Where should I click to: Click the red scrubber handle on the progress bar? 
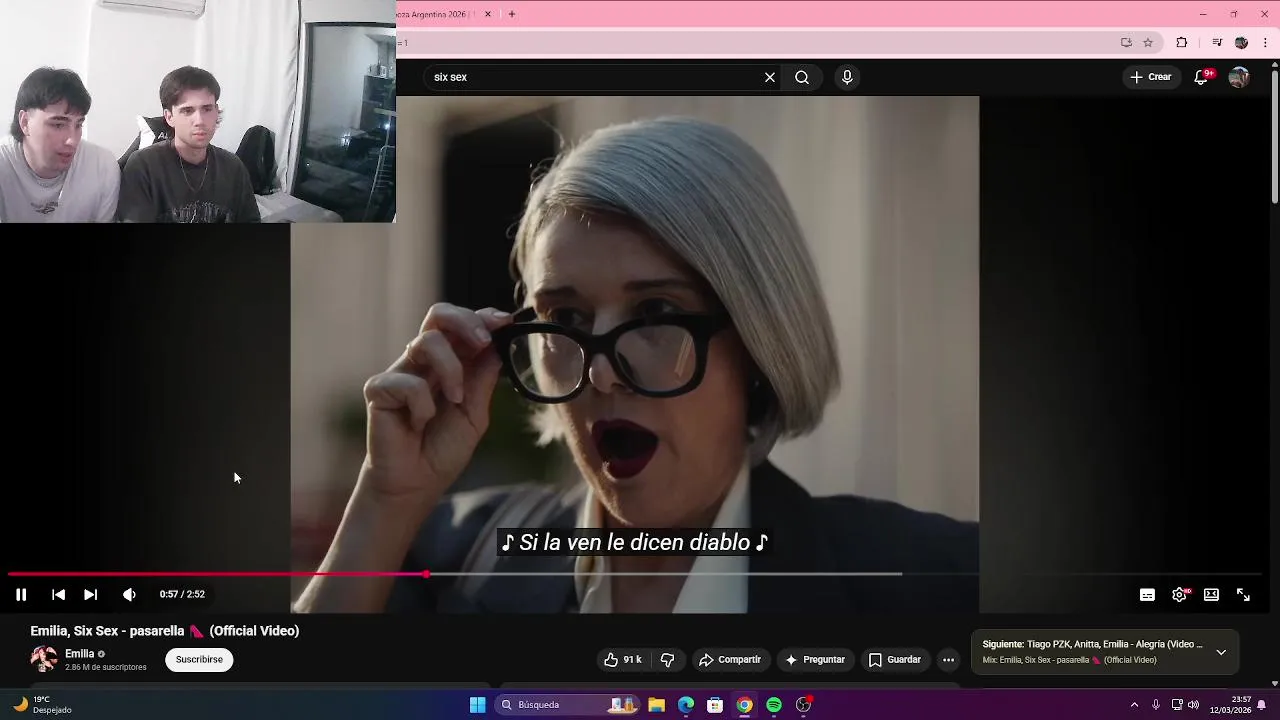click(x=427, y=574)
